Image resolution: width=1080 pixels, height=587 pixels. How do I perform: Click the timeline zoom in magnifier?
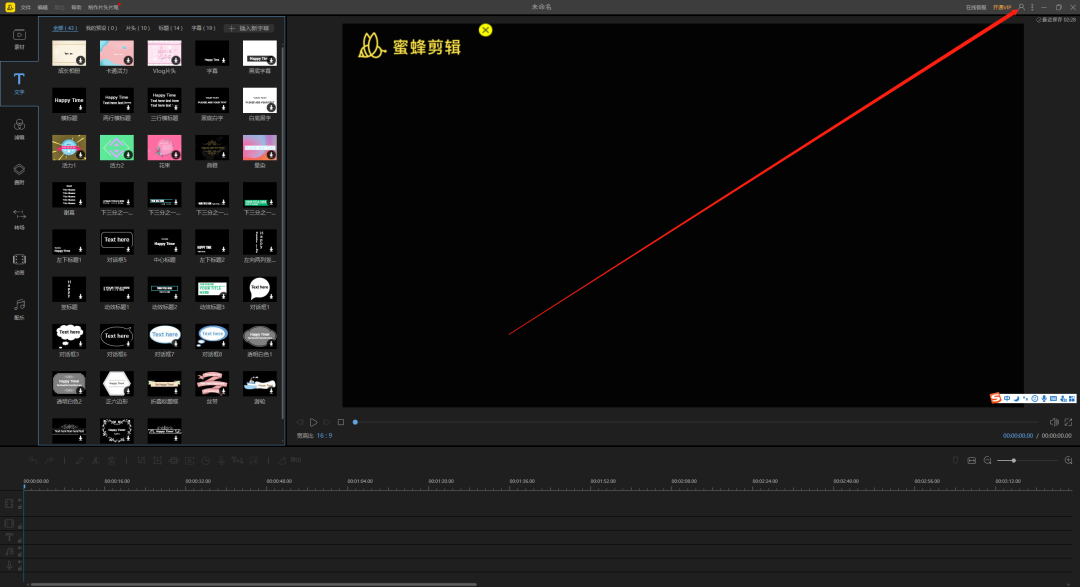(1068, 460)
